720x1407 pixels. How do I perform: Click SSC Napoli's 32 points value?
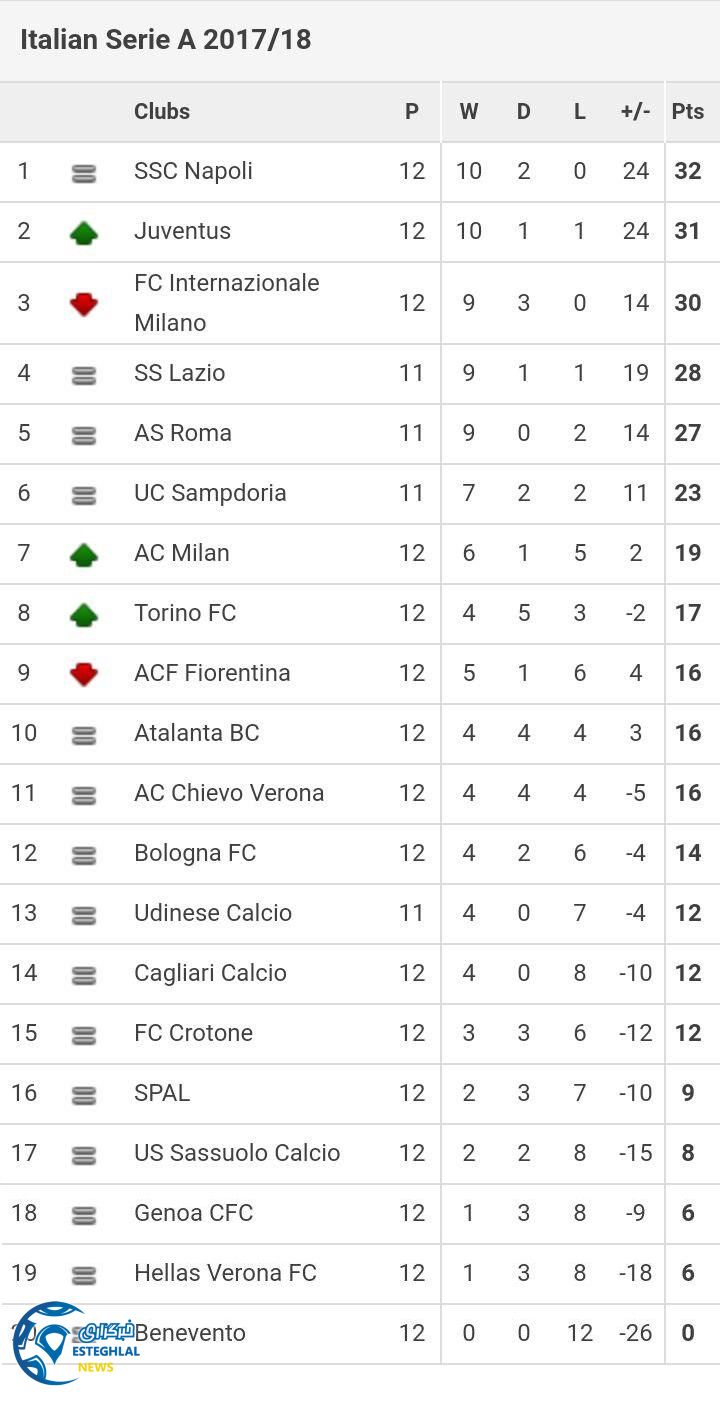(687, 171)
